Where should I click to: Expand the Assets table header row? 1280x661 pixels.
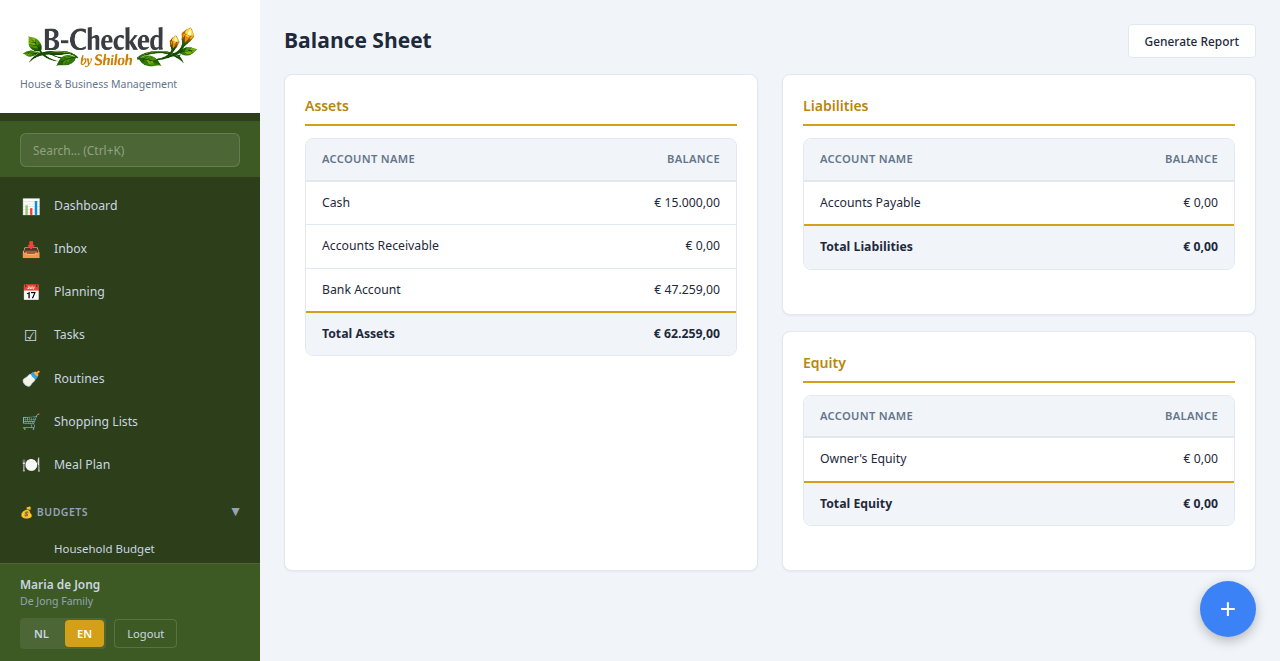[520, 159]
